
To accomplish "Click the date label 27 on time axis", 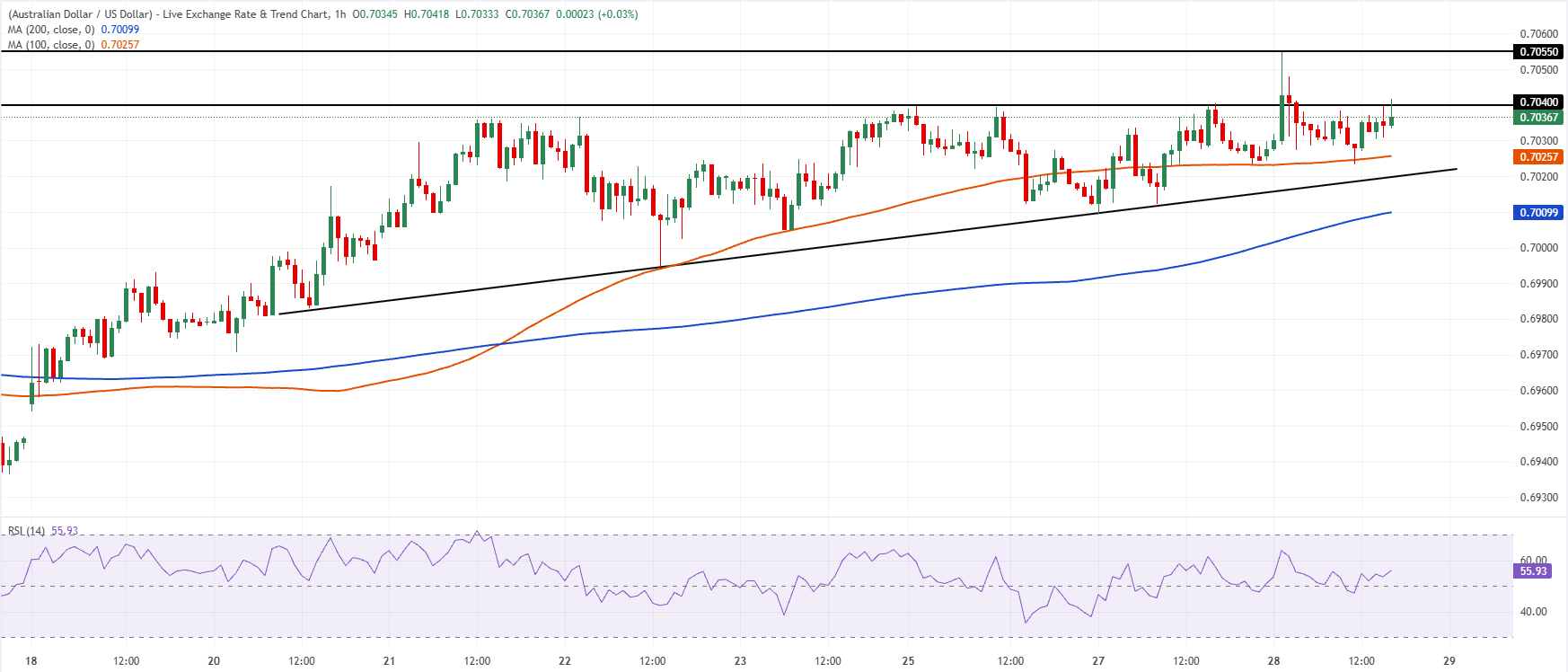I will [x=1098, y=661].
